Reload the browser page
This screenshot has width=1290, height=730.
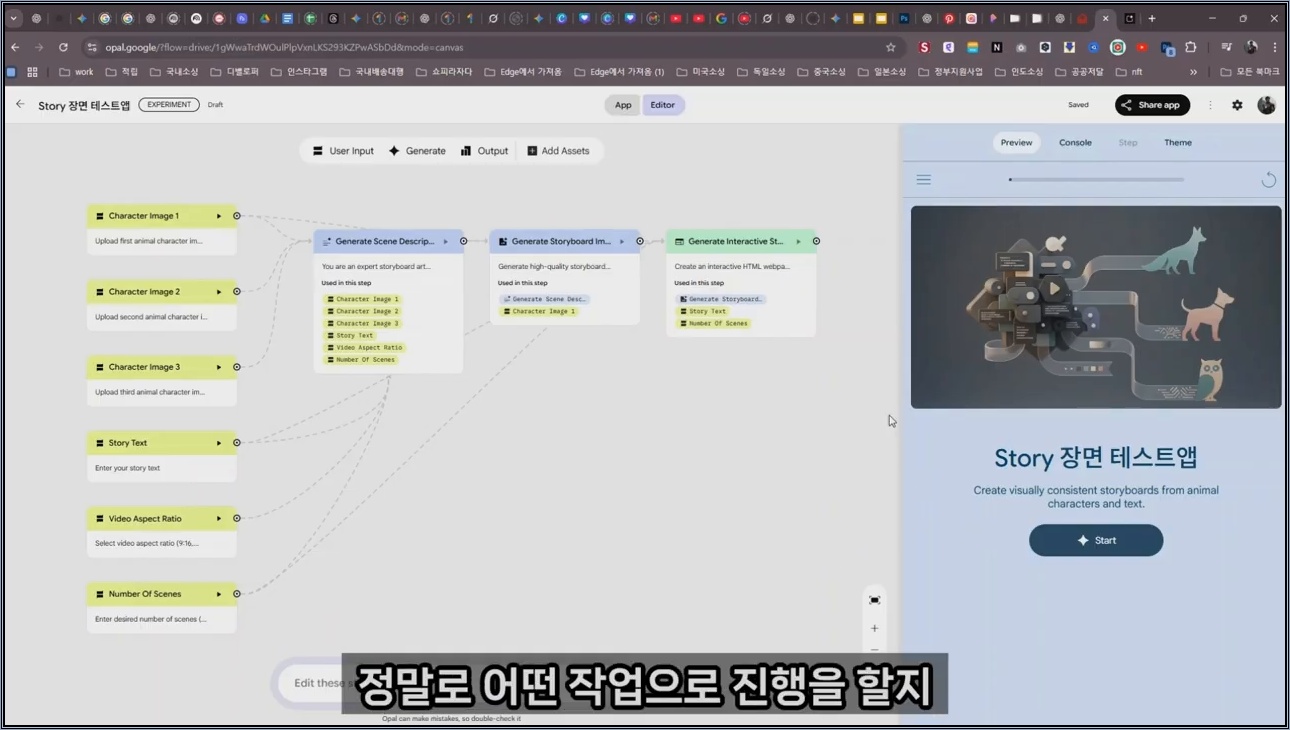tap(63, 47)
